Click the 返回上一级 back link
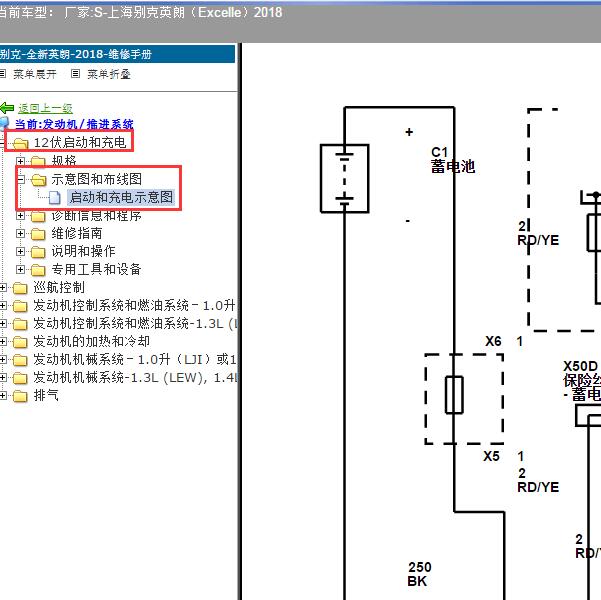 tap(45, 108)
